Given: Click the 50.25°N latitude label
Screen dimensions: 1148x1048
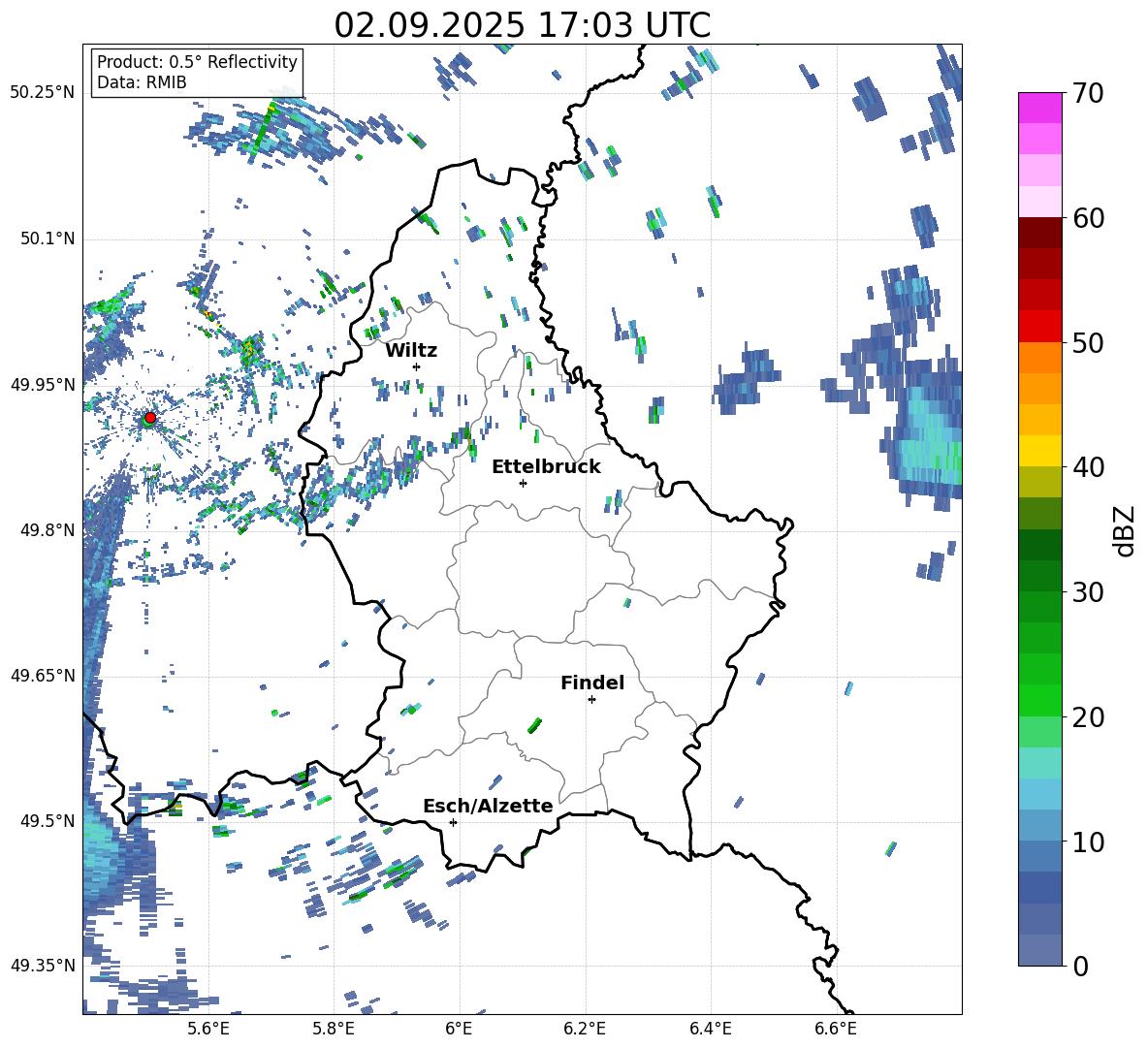Looking at the screenshot, I should 43,92.
